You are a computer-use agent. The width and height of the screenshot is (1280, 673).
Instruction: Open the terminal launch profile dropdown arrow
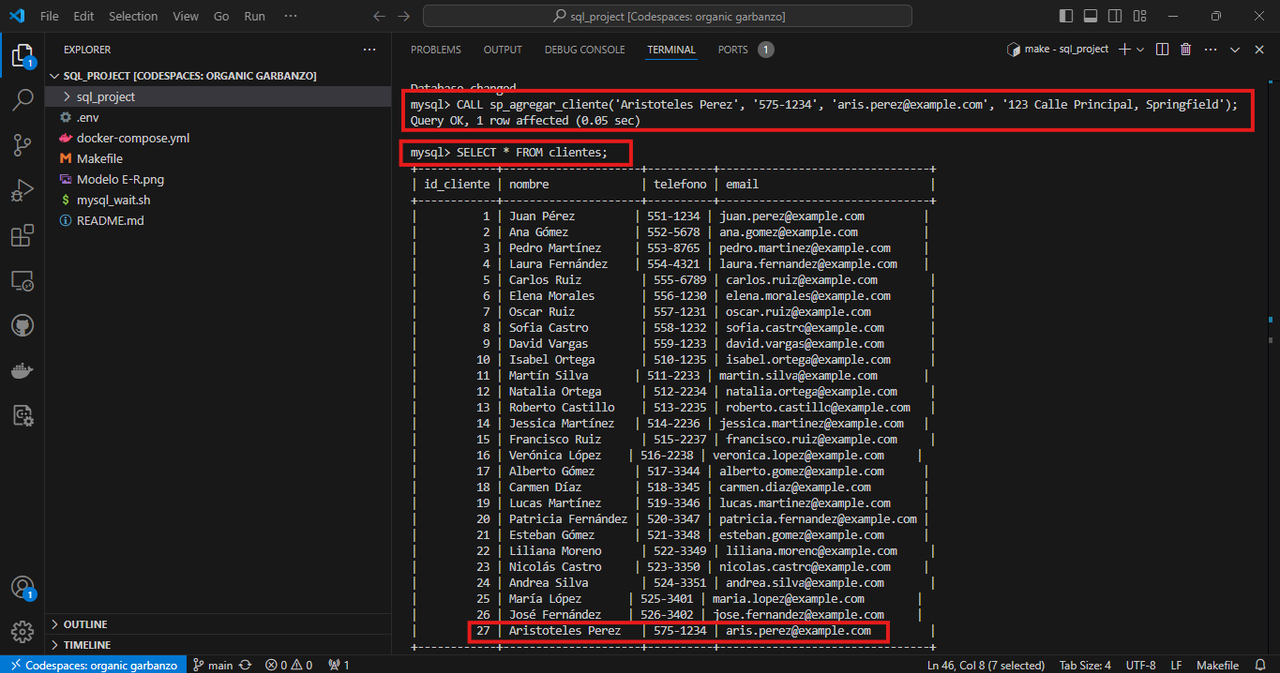(1140, 49)
